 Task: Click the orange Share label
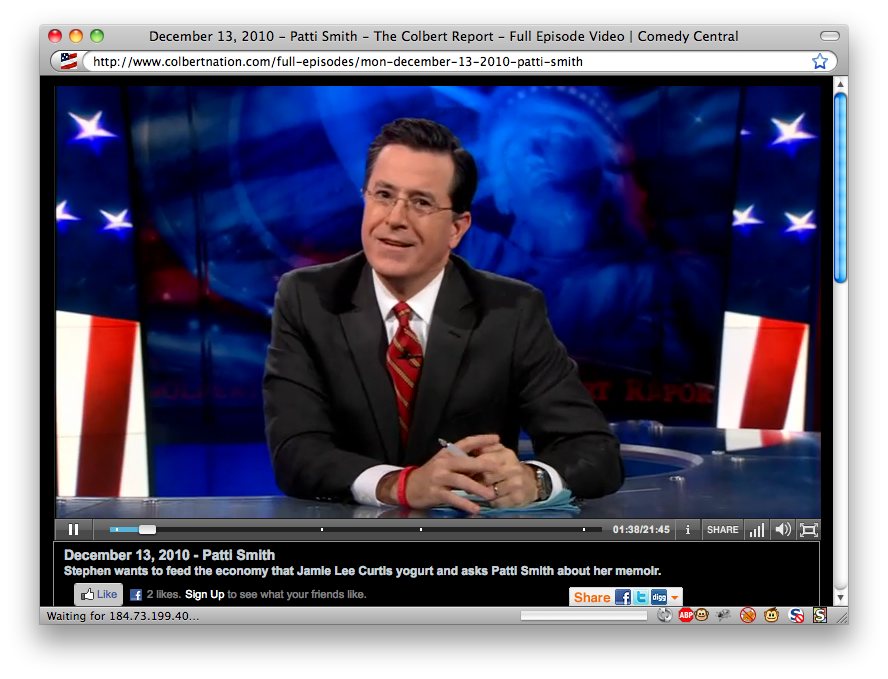click(x=592, y=597)
